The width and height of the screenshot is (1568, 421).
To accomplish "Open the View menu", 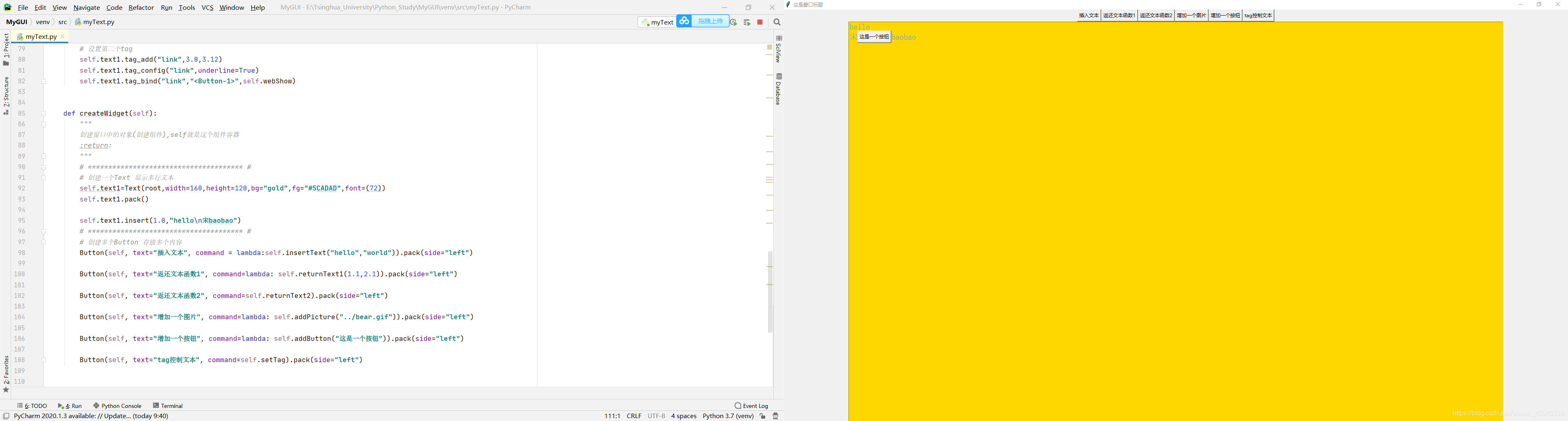I will tap(60, 7).
